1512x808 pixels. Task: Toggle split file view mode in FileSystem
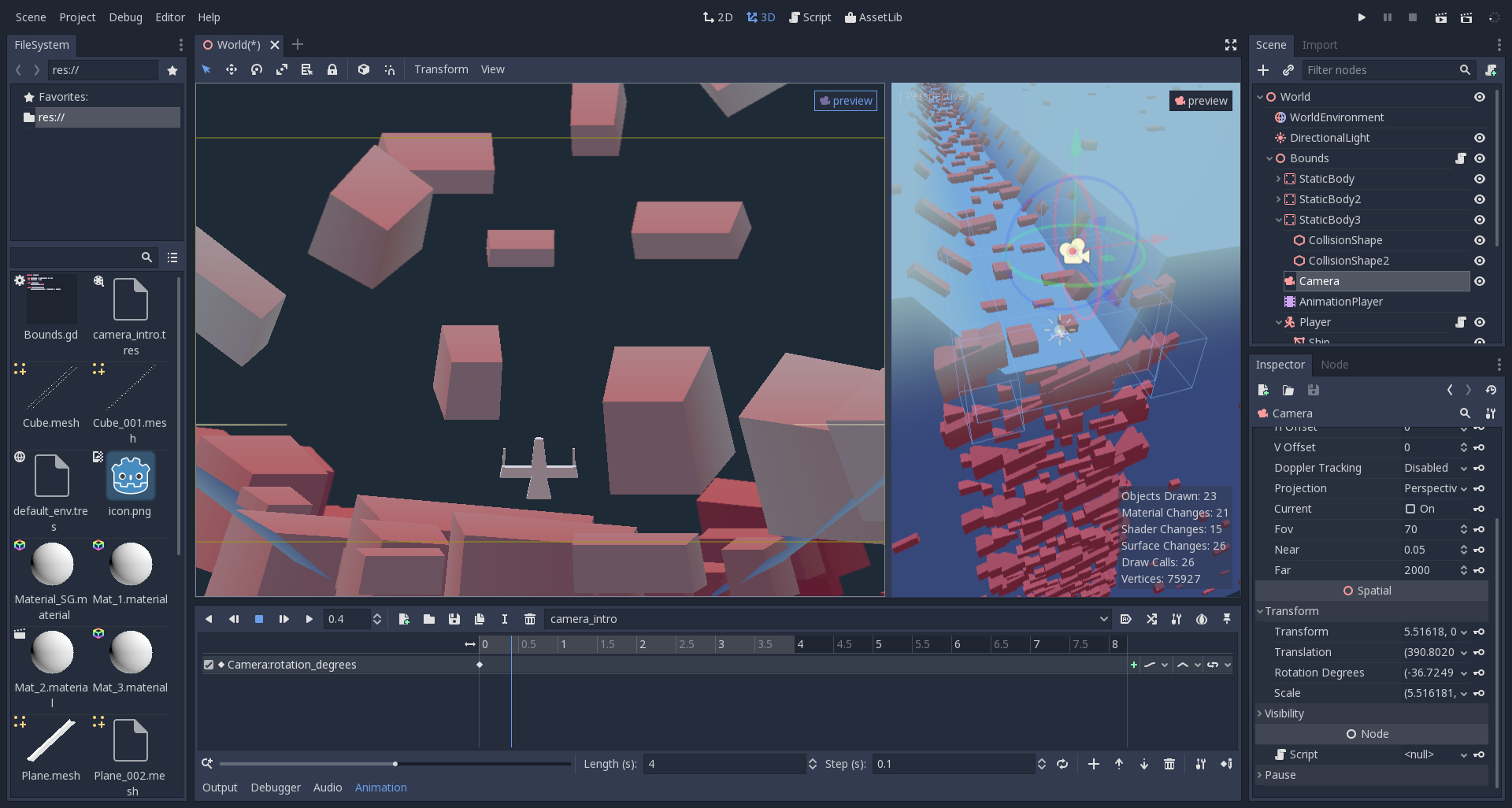tap(172, 258)
